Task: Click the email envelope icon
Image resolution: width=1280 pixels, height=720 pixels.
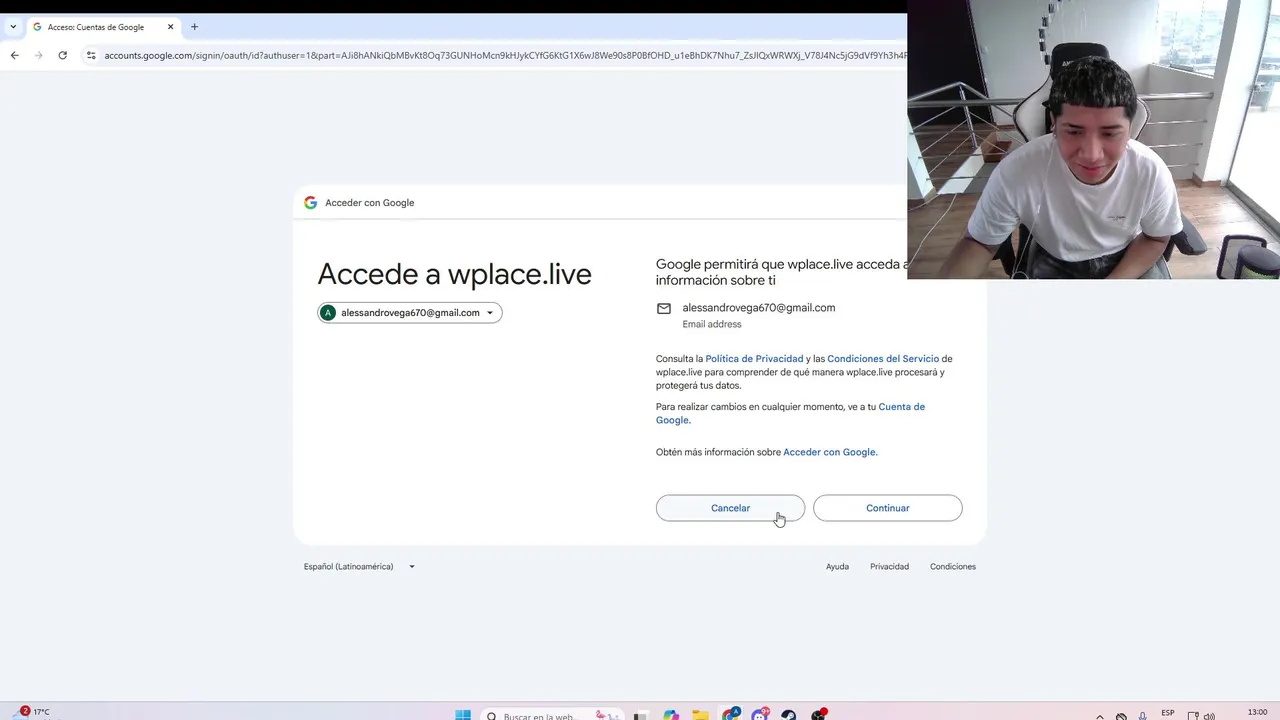Action: coord(664,308)
